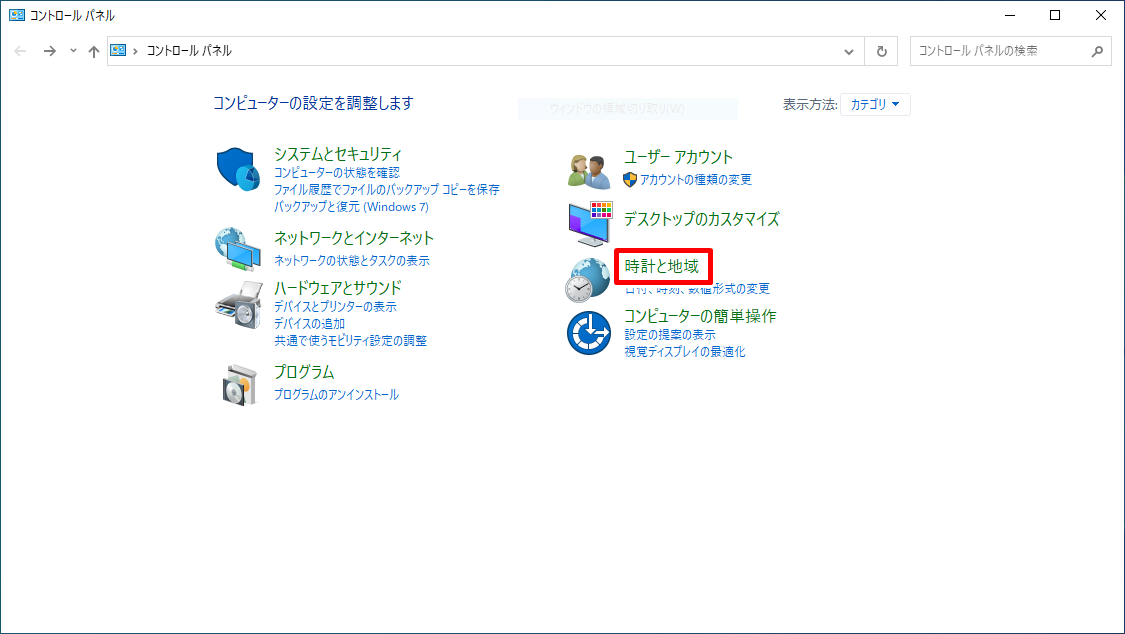Expand the address bar history dropdown
The width and height of the screenshot is (1125, 634).
[849, 51]
